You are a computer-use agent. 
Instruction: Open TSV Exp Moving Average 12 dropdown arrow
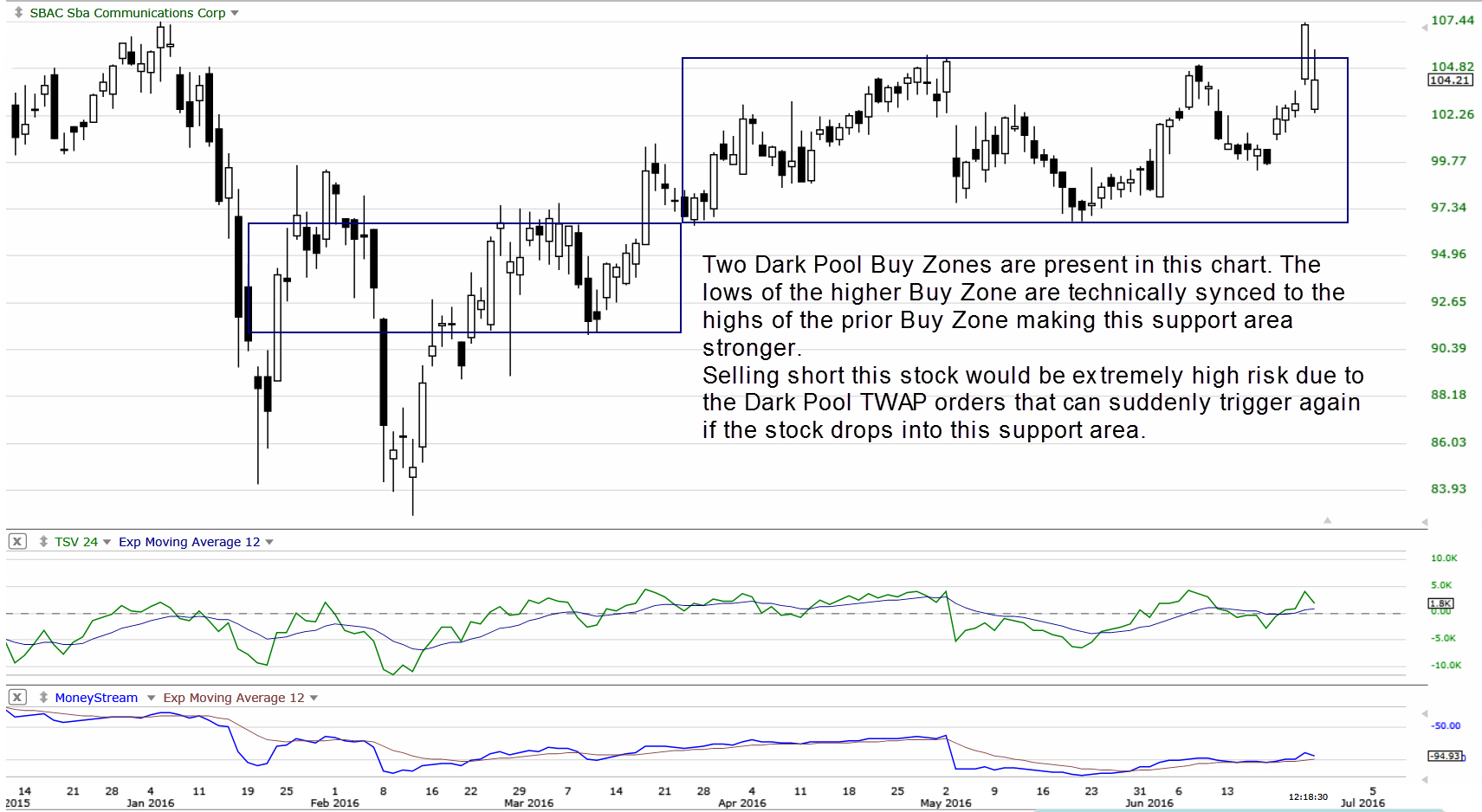pyautogui.click(x=269, y=542)
